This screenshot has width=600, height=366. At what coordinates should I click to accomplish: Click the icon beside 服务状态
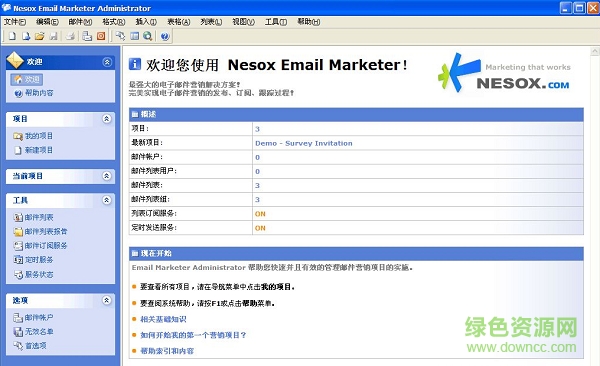pos(18,274)
